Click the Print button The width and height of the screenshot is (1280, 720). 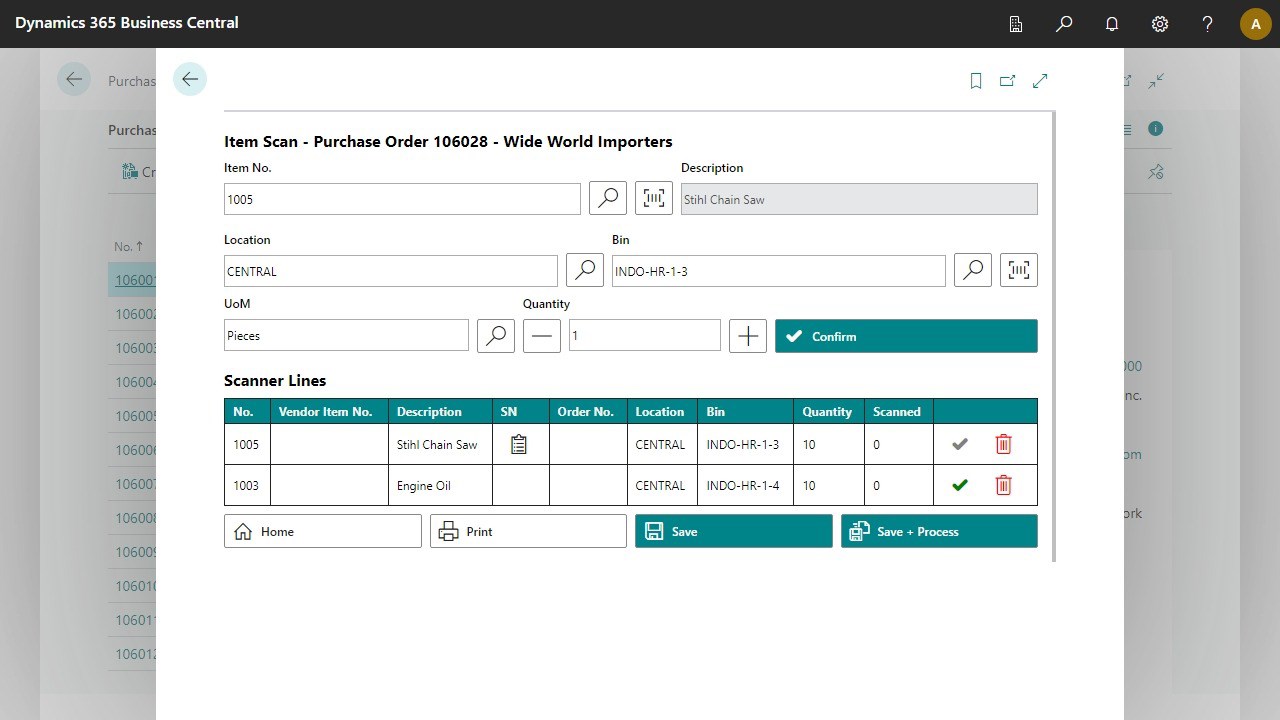(x=527, y=531)
